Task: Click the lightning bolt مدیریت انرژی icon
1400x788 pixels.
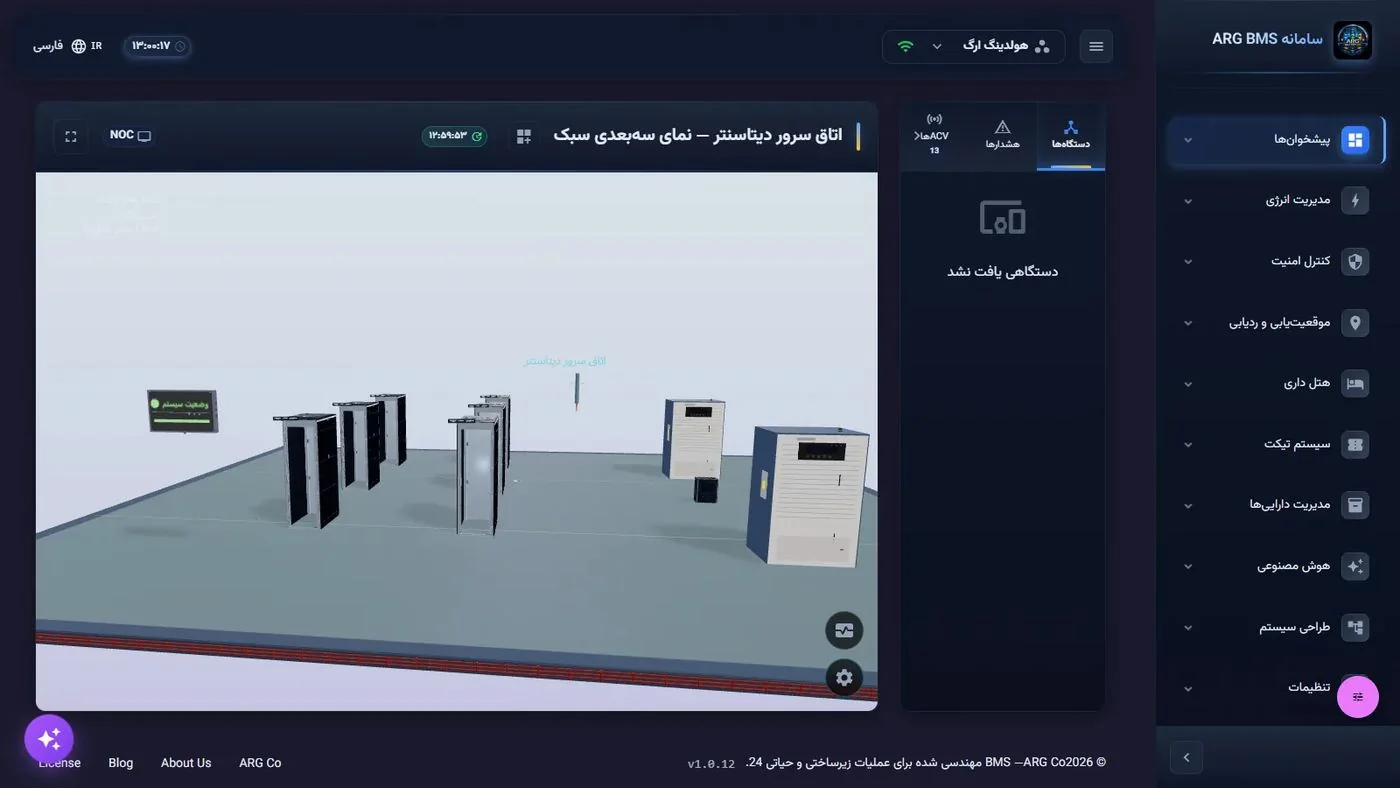Action: click(x=1355, y=201)
